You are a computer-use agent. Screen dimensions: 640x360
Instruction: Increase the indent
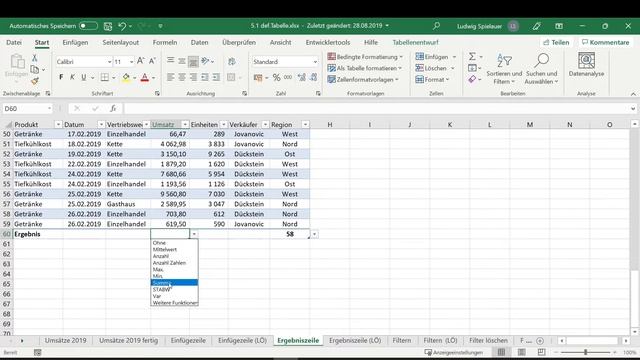click(x=216, y=77)
